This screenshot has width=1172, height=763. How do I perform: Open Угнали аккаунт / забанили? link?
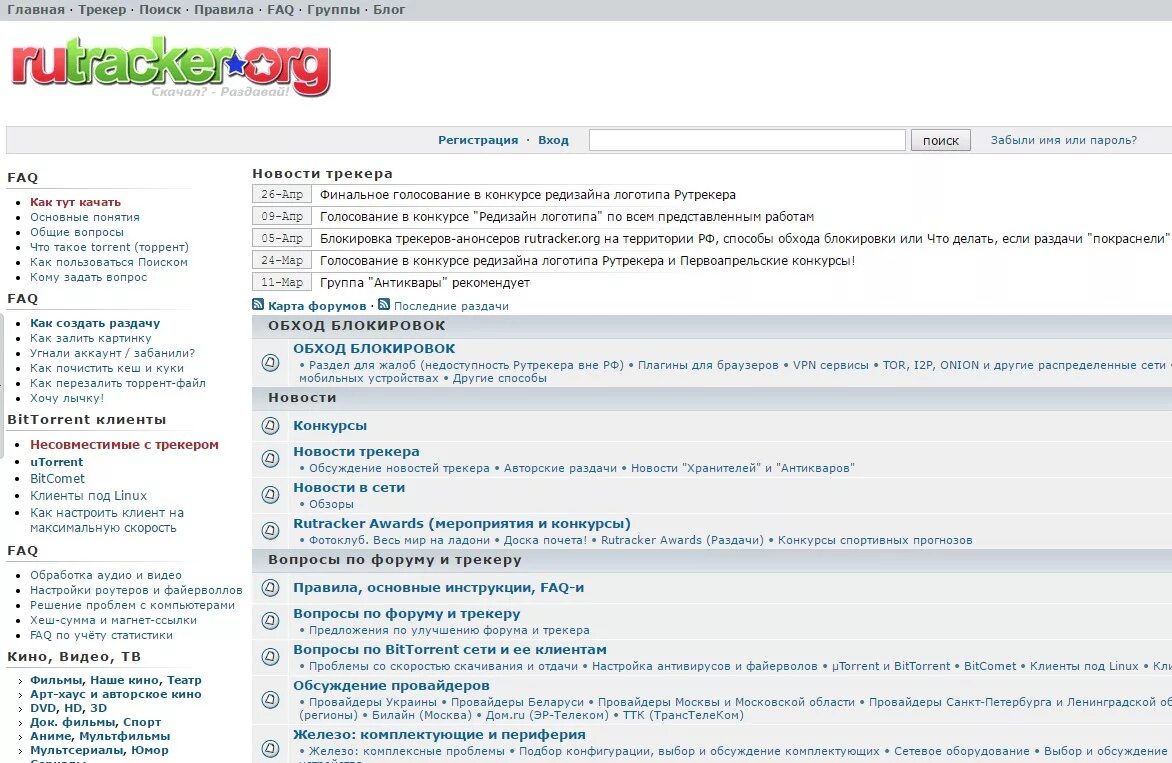112,353
